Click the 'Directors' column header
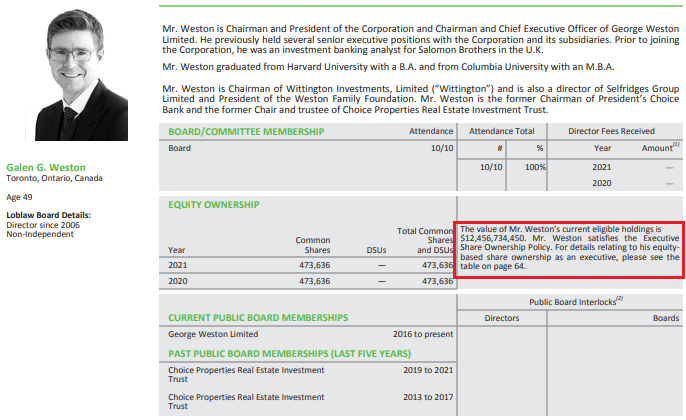This screenshot has width=686, height=420. pyautogui.click(x=502, y=318)
